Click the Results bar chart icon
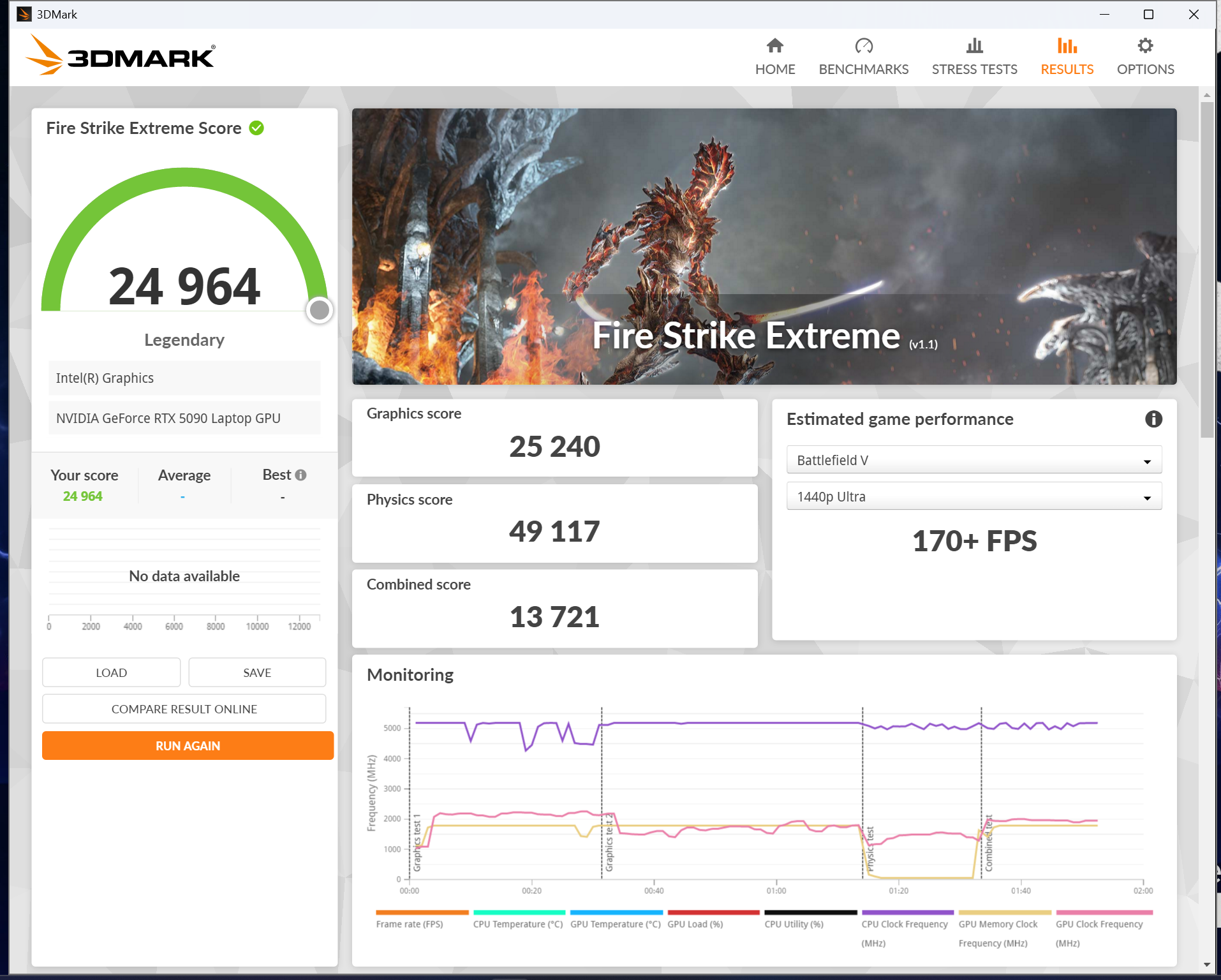Screen dimensions: 1221x980 1067,45
